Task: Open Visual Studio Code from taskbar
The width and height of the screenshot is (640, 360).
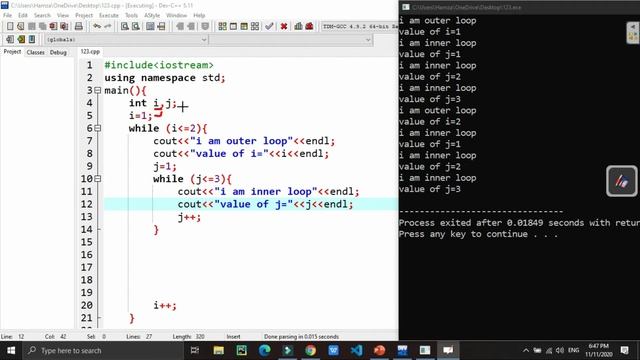Action: point(356,350)
